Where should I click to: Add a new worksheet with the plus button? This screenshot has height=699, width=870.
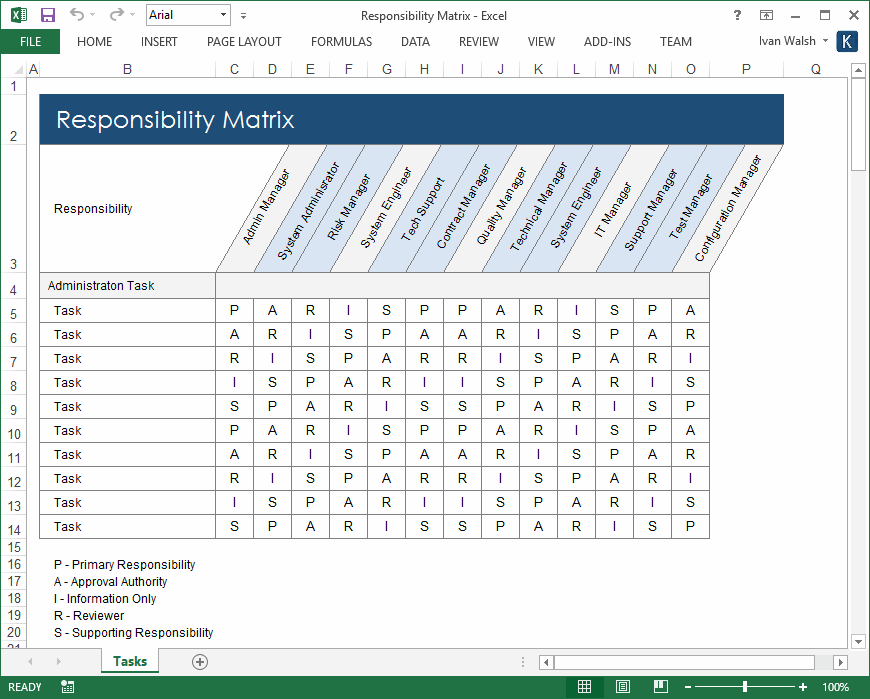pyautogui.click(x=200, y=661)
